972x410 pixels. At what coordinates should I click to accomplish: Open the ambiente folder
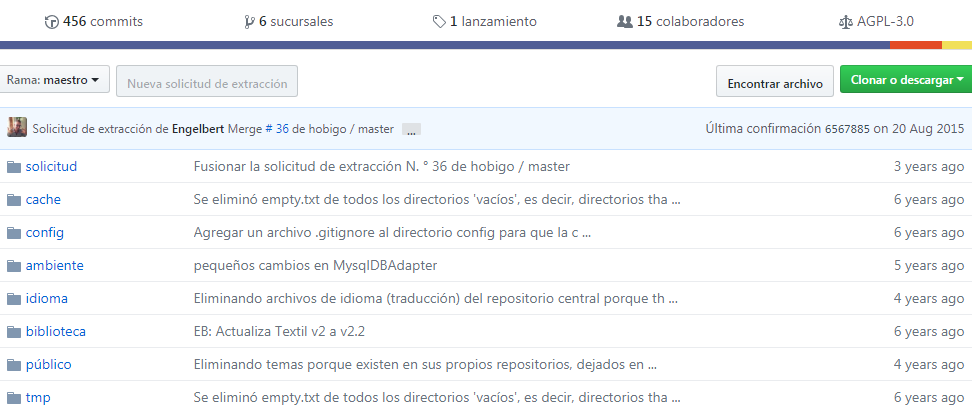(x=55, y=265)
